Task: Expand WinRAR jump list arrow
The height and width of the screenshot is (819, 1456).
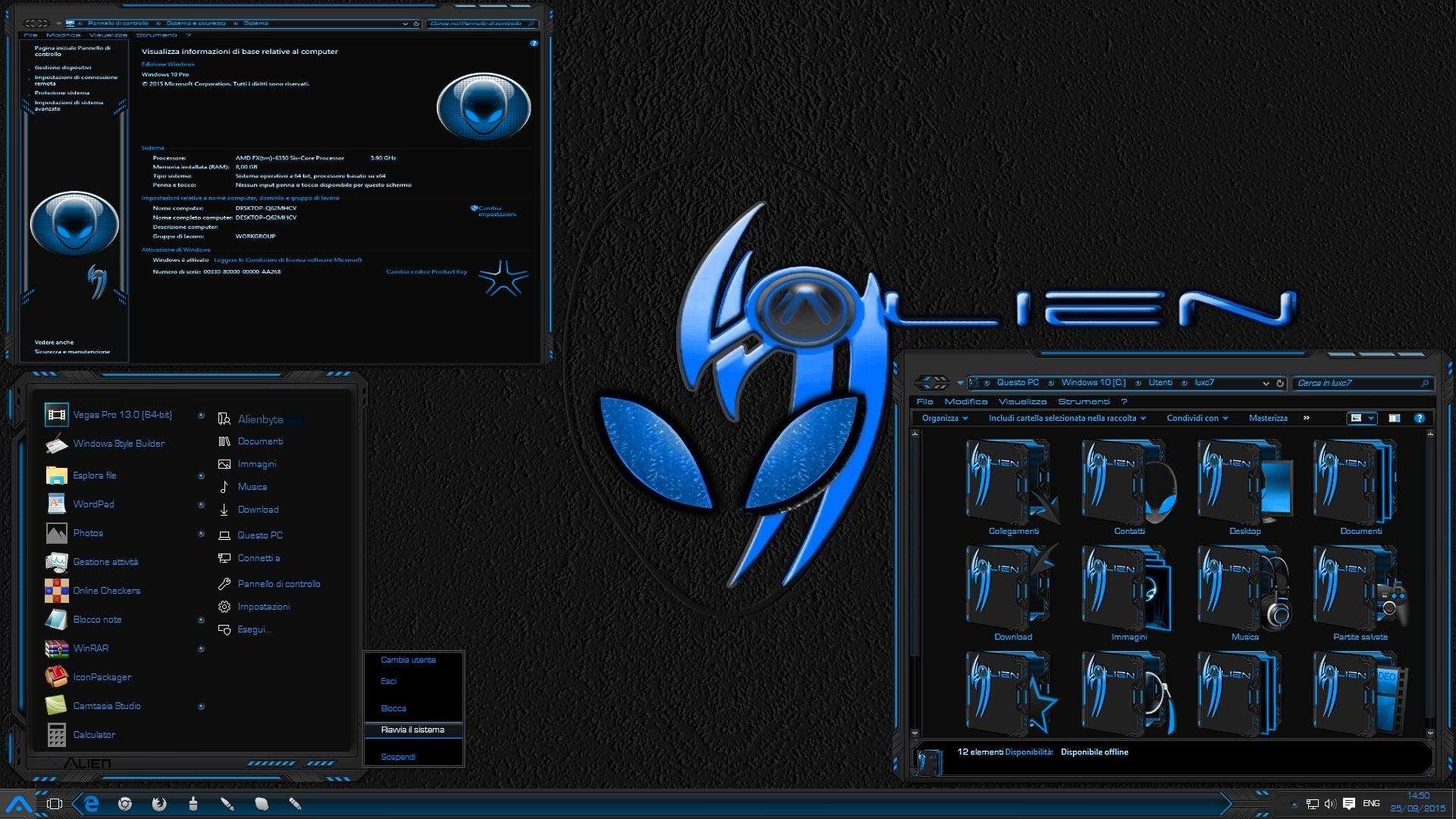Action: (x=201, y=648)
